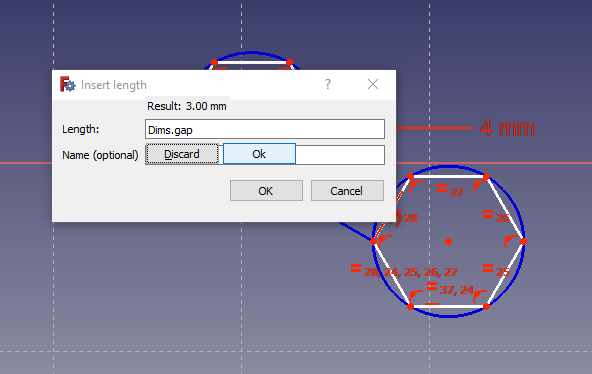
Task: Select the equality constraint marked 37, 24
Action: pos(450,288)
